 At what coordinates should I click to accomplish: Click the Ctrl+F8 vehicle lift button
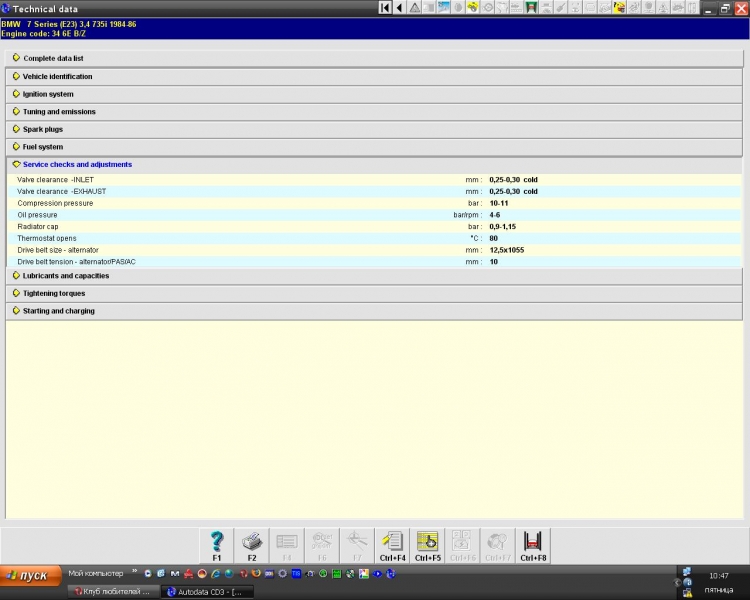533,546
